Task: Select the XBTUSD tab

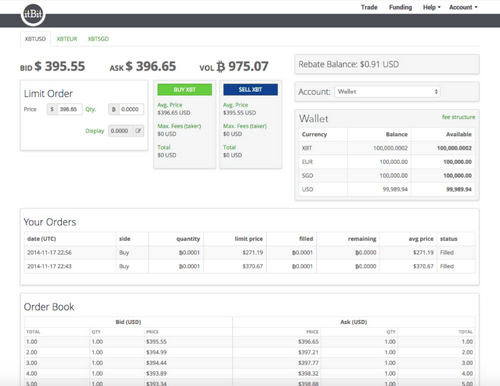Action: pyautogui.click(x=35, y=39)
